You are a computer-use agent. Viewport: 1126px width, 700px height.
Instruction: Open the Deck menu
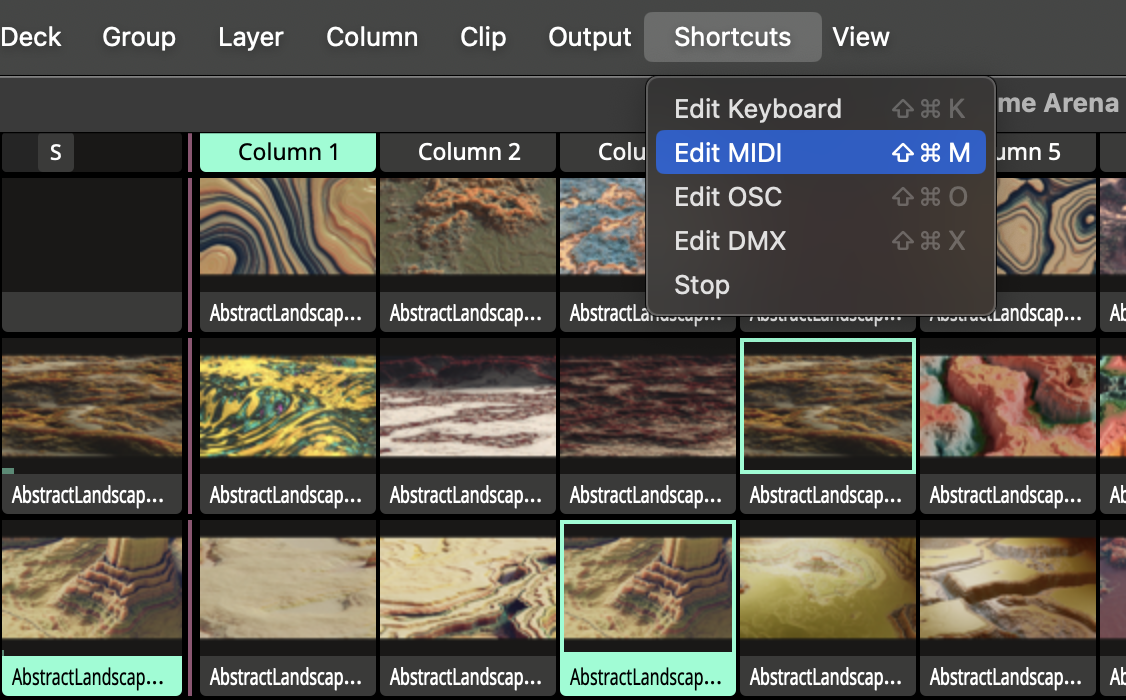[x=30, y=37]
